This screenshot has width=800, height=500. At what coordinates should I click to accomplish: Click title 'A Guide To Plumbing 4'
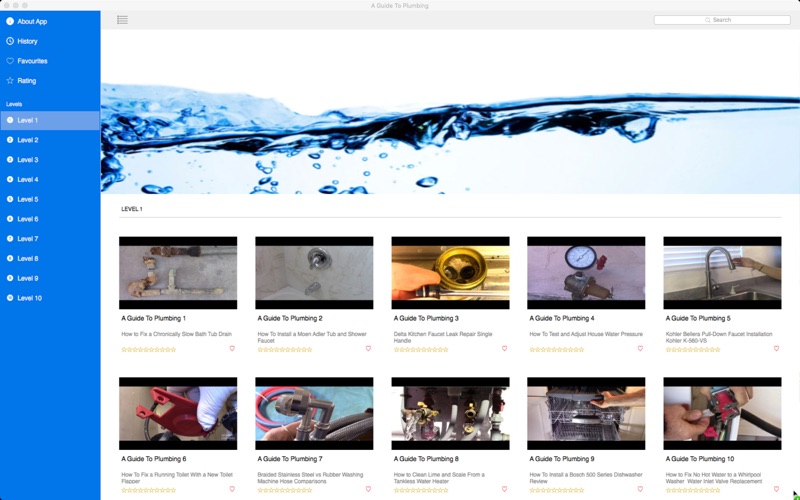[562, 318]
